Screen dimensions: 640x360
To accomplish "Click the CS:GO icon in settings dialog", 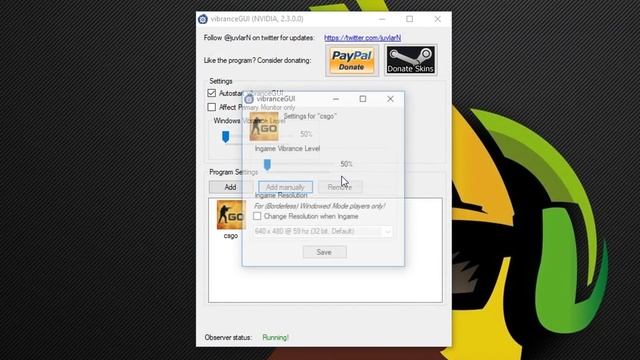I will 264,127.
